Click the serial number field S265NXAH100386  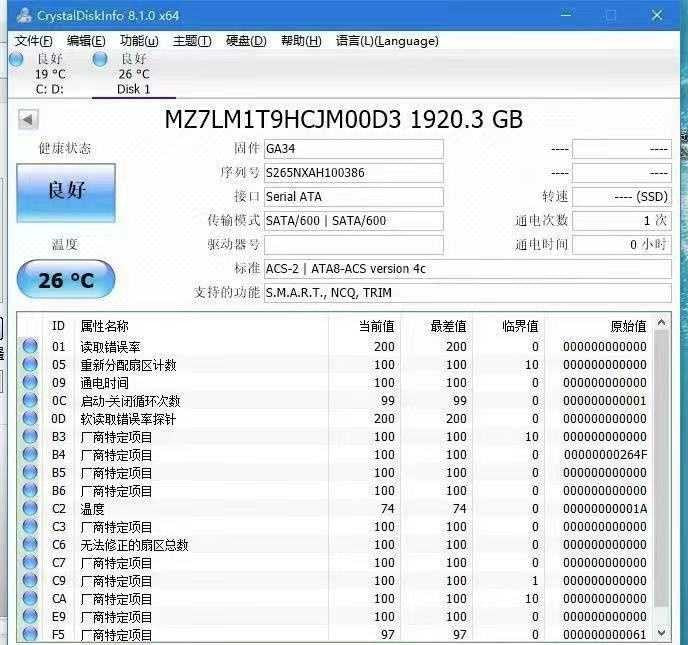[354, 173]
